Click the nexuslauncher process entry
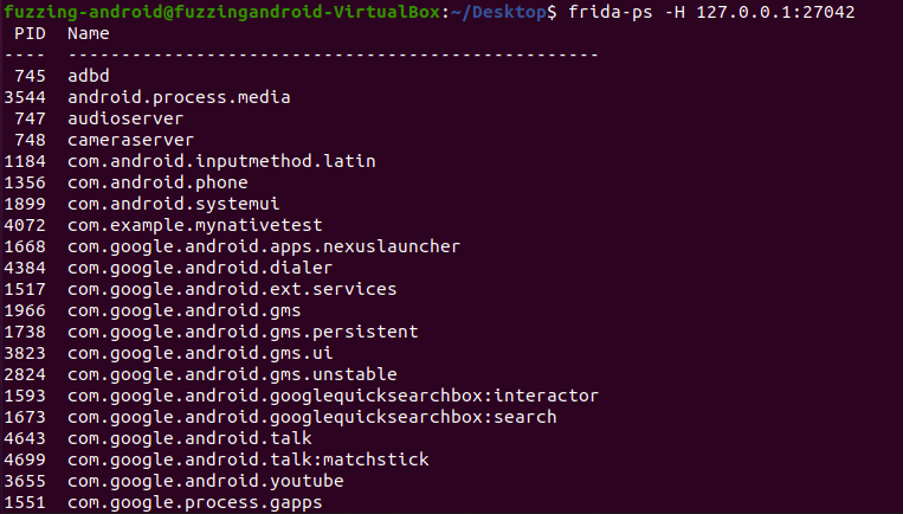 pyautogui.click(x=263, y=246)
